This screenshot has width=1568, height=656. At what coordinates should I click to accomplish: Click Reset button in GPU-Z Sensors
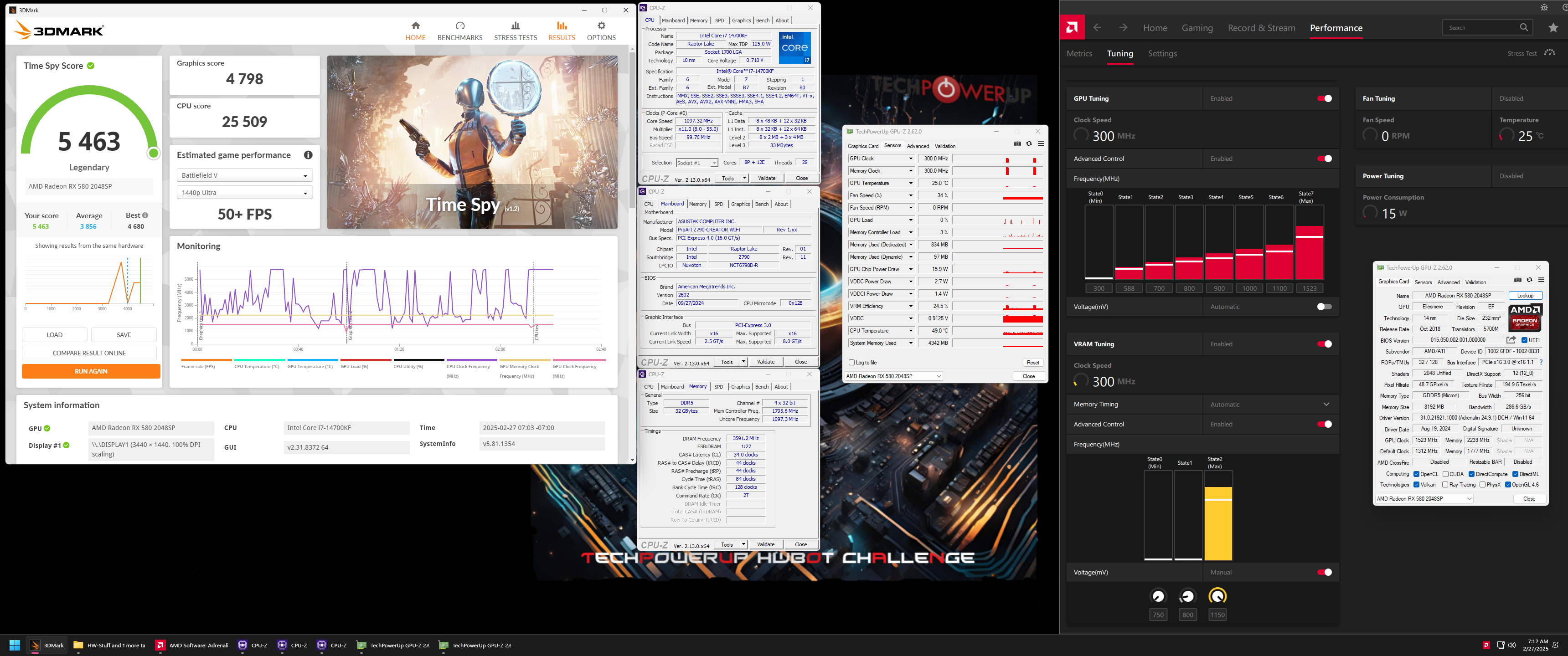[x=1032, y=363]
